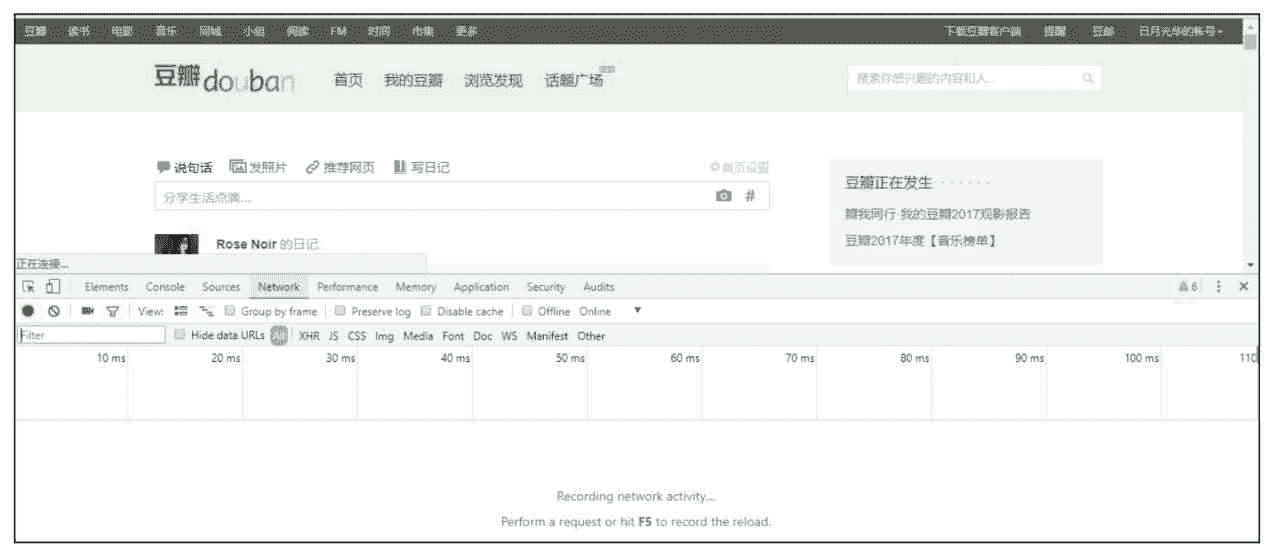Open the Online throttling dropdown

(x=610, y=311)
